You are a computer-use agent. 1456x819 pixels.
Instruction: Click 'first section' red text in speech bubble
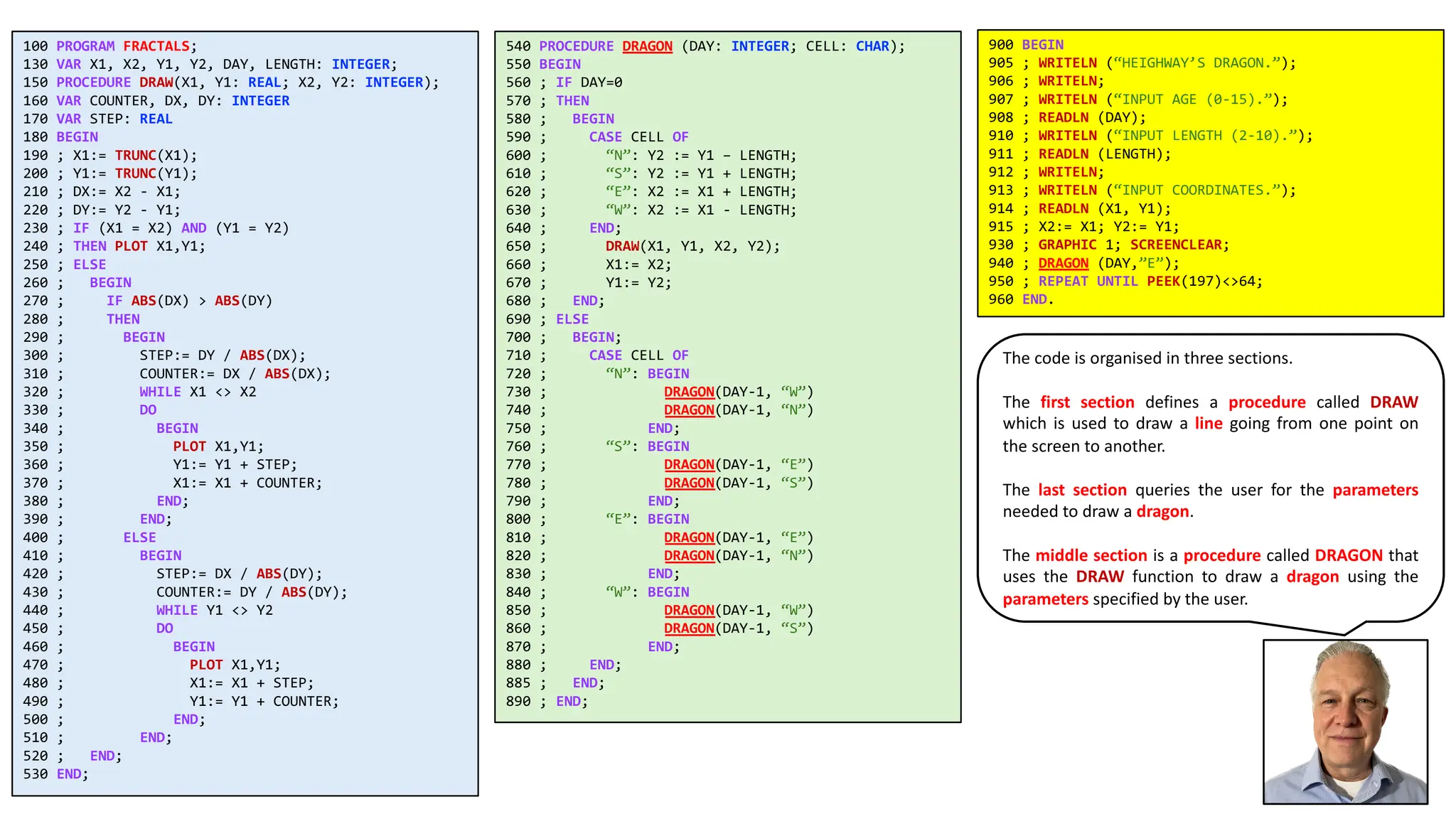click(1087, 402)
